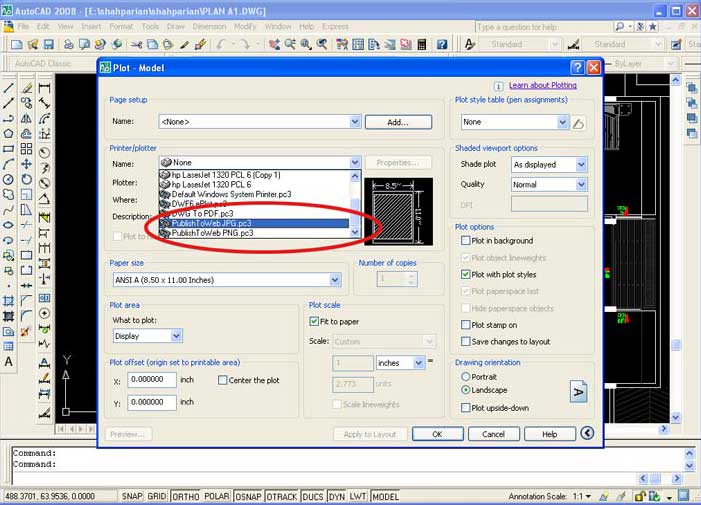
Task: Open the Draw menu
Action: click(x=176, y=26)
